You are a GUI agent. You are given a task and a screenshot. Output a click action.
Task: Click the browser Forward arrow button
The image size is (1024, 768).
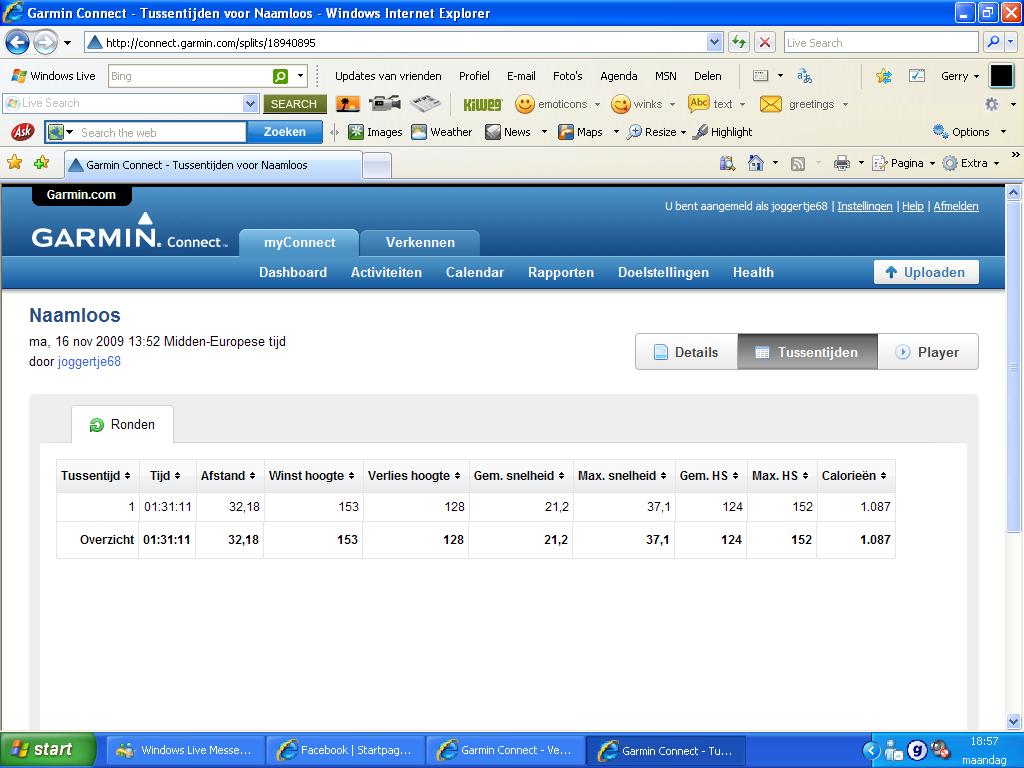45,43
